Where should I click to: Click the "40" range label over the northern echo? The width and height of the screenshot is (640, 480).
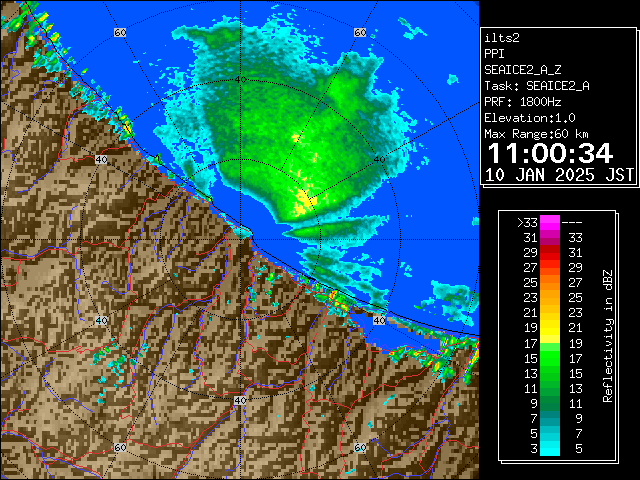pos(240,80)
